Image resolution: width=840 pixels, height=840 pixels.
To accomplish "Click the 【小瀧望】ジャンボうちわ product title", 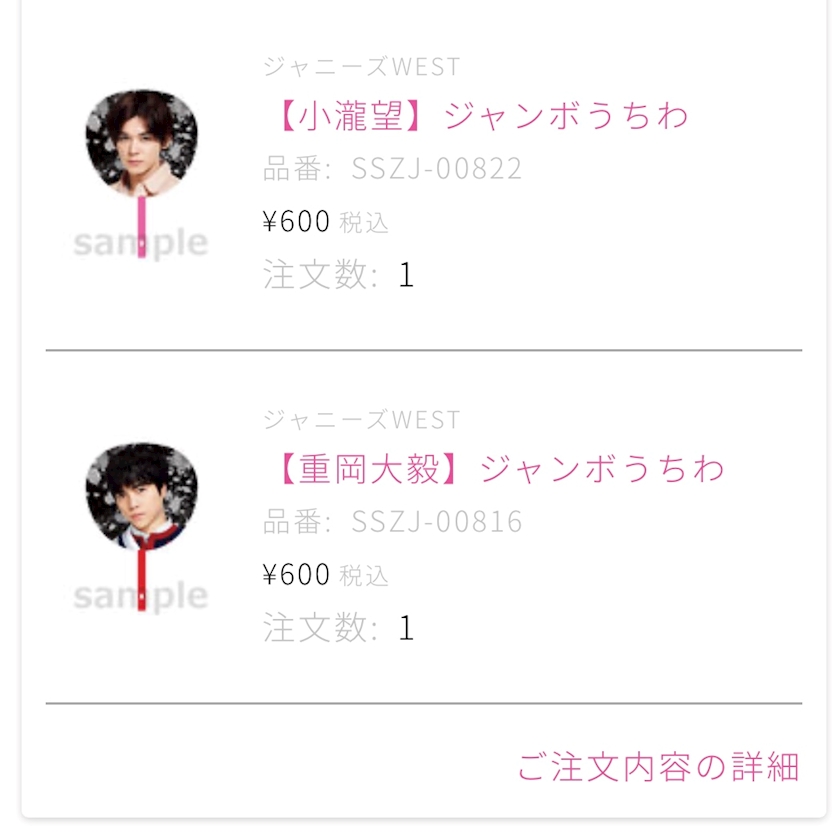I will [x=478, y=116].
